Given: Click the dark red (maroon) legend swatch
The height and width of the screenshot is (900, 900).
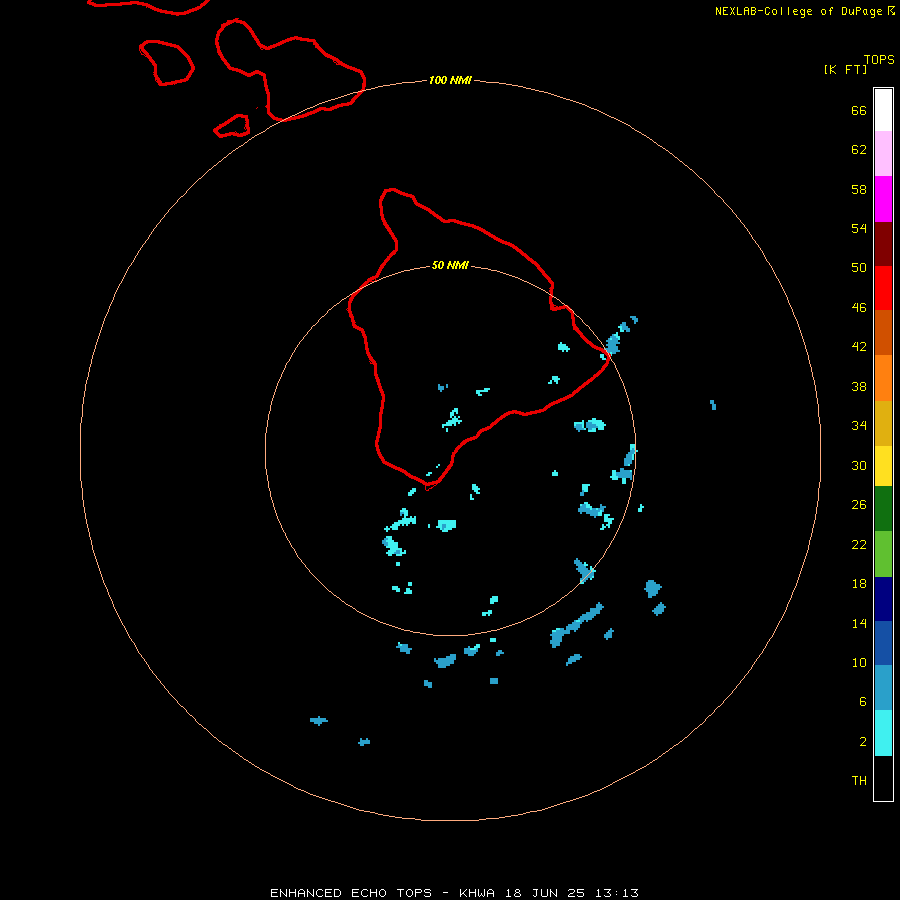Looking at the screenshot, I should tap(883, 244).
